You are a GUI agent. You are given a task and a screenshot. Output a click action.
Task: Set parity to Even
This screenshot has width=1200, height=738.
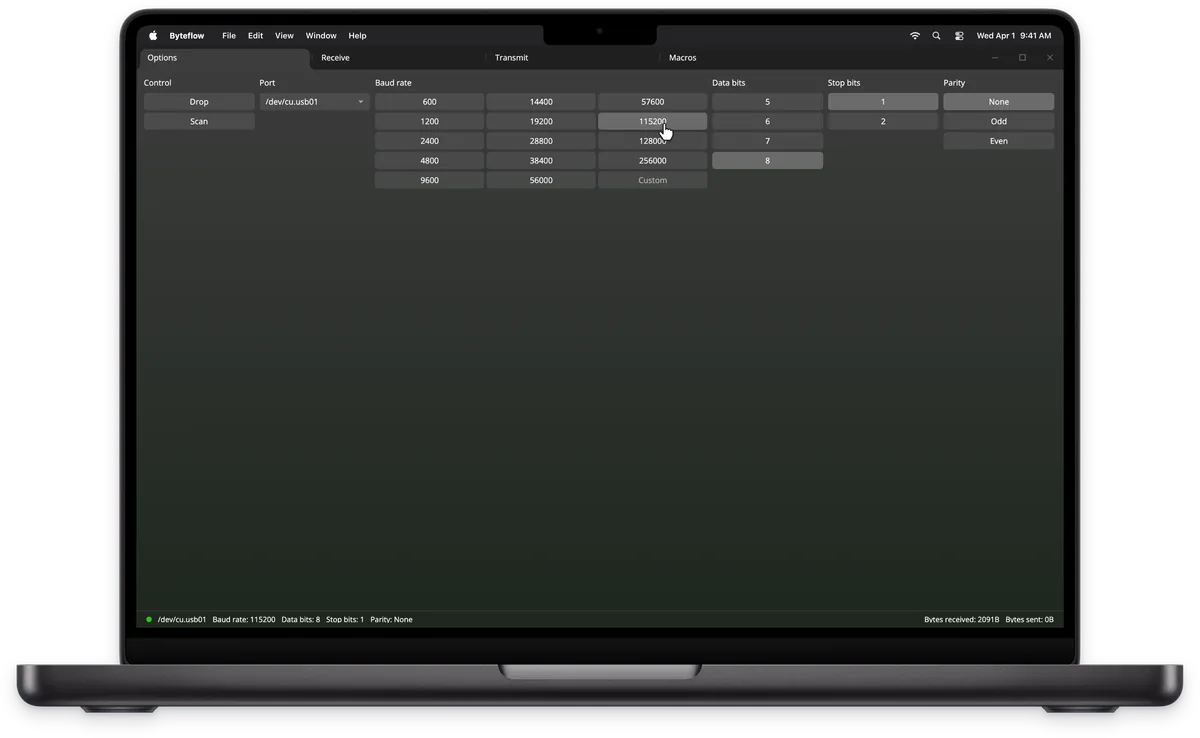point(999,141)
